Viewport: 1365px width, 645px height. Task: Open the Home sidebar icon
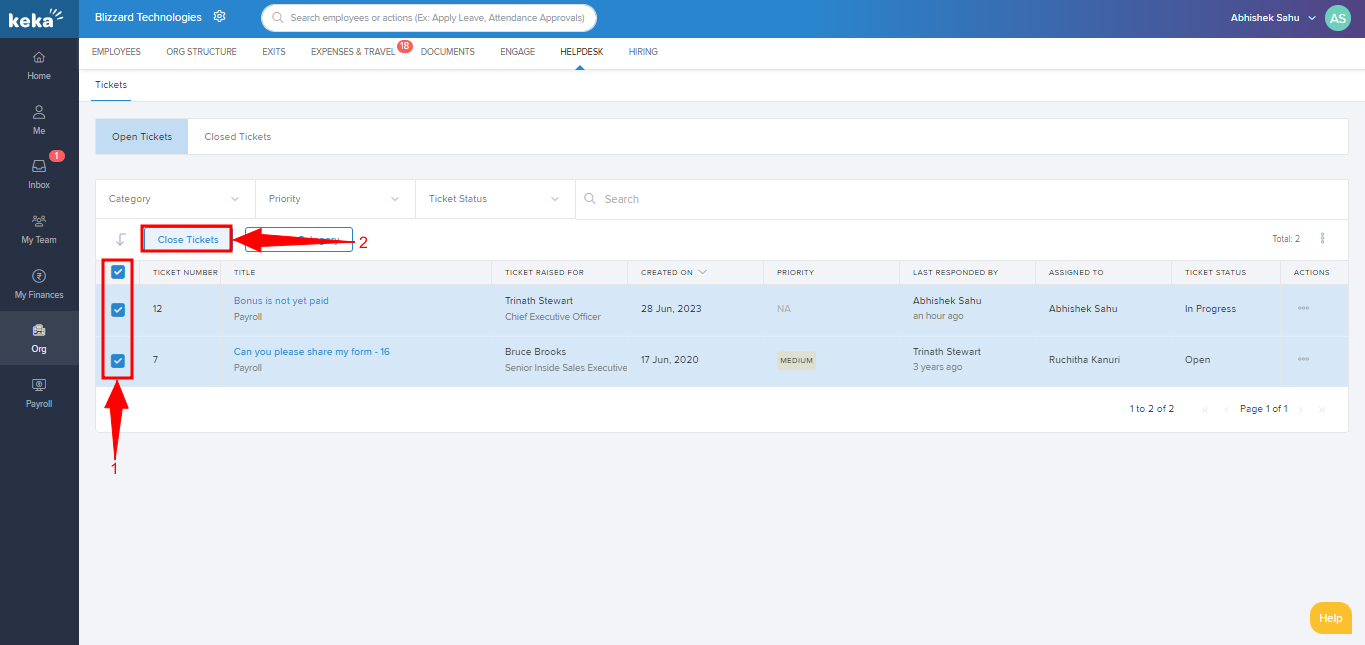[39, 65]
